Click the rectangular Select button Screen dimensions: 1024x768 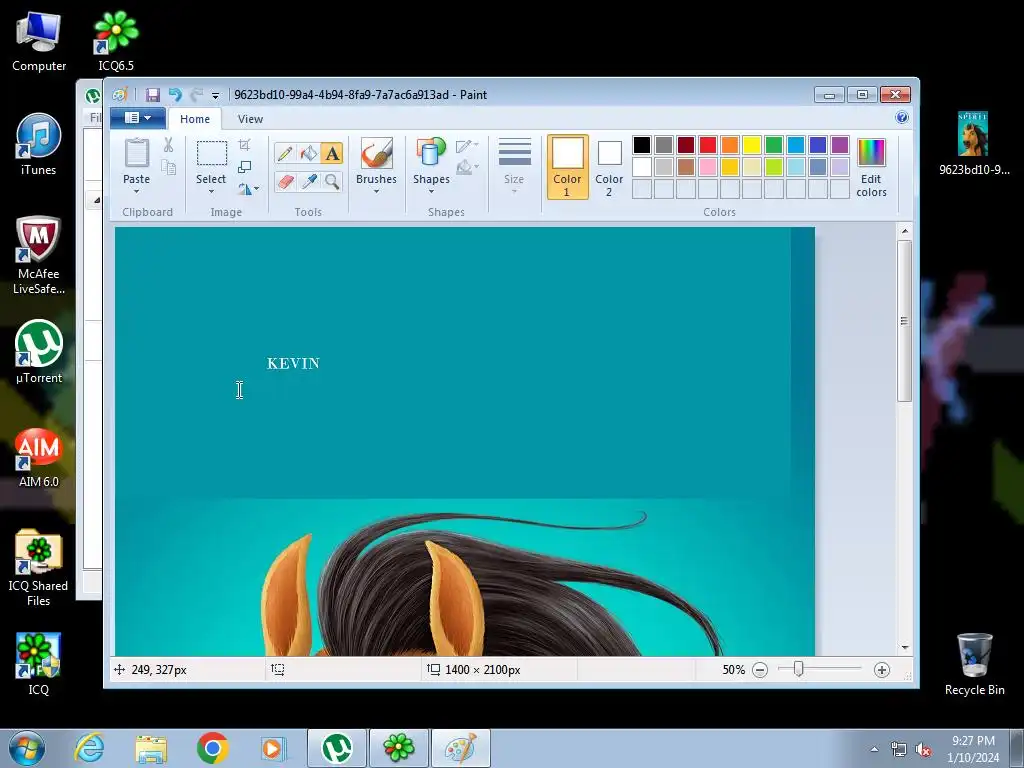coord(212,153)
